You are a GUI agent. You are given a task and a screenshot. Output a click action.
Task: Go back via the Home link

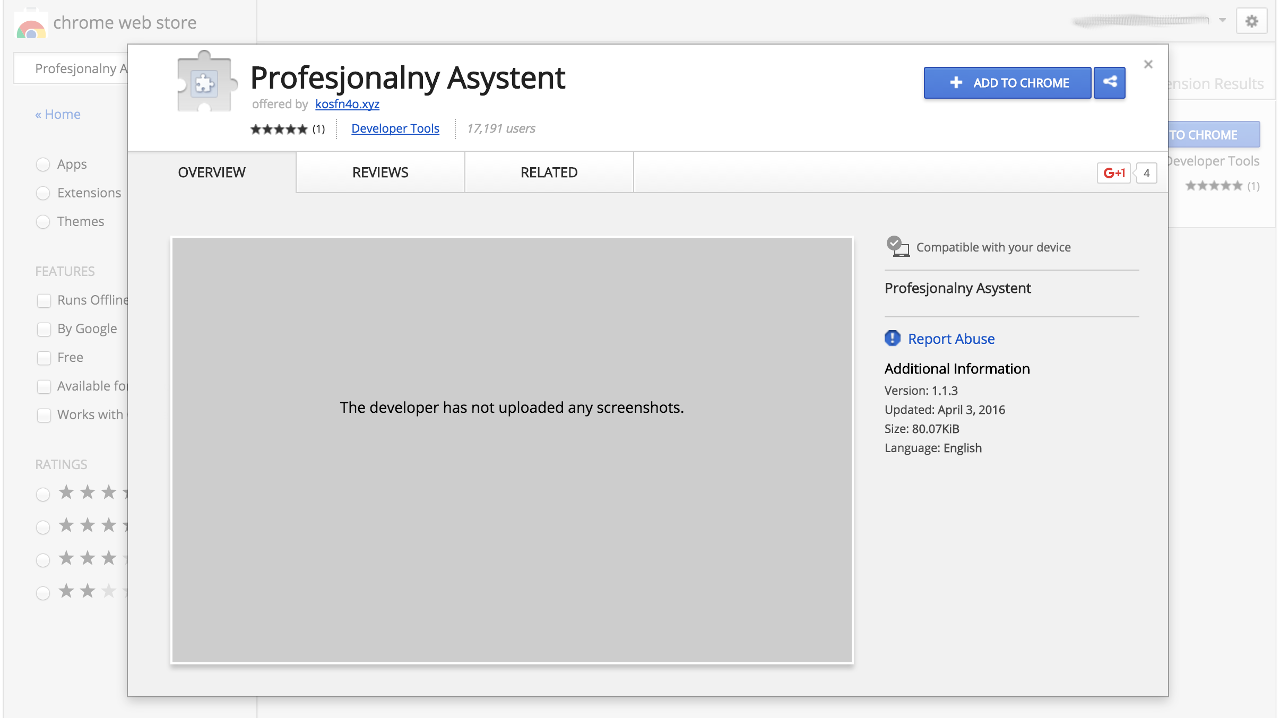[x=58, y=114]
